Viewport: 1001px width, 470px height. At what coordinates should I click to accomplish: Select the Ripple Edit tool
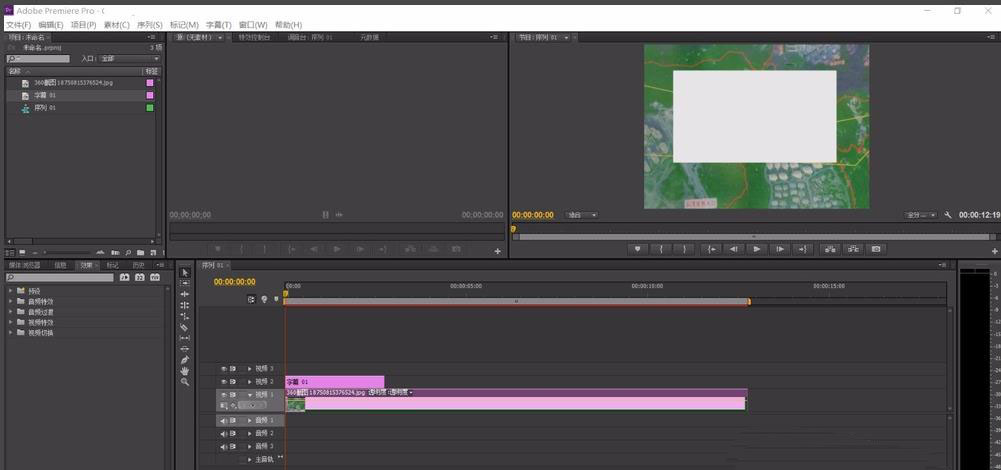tap(184, 294)
